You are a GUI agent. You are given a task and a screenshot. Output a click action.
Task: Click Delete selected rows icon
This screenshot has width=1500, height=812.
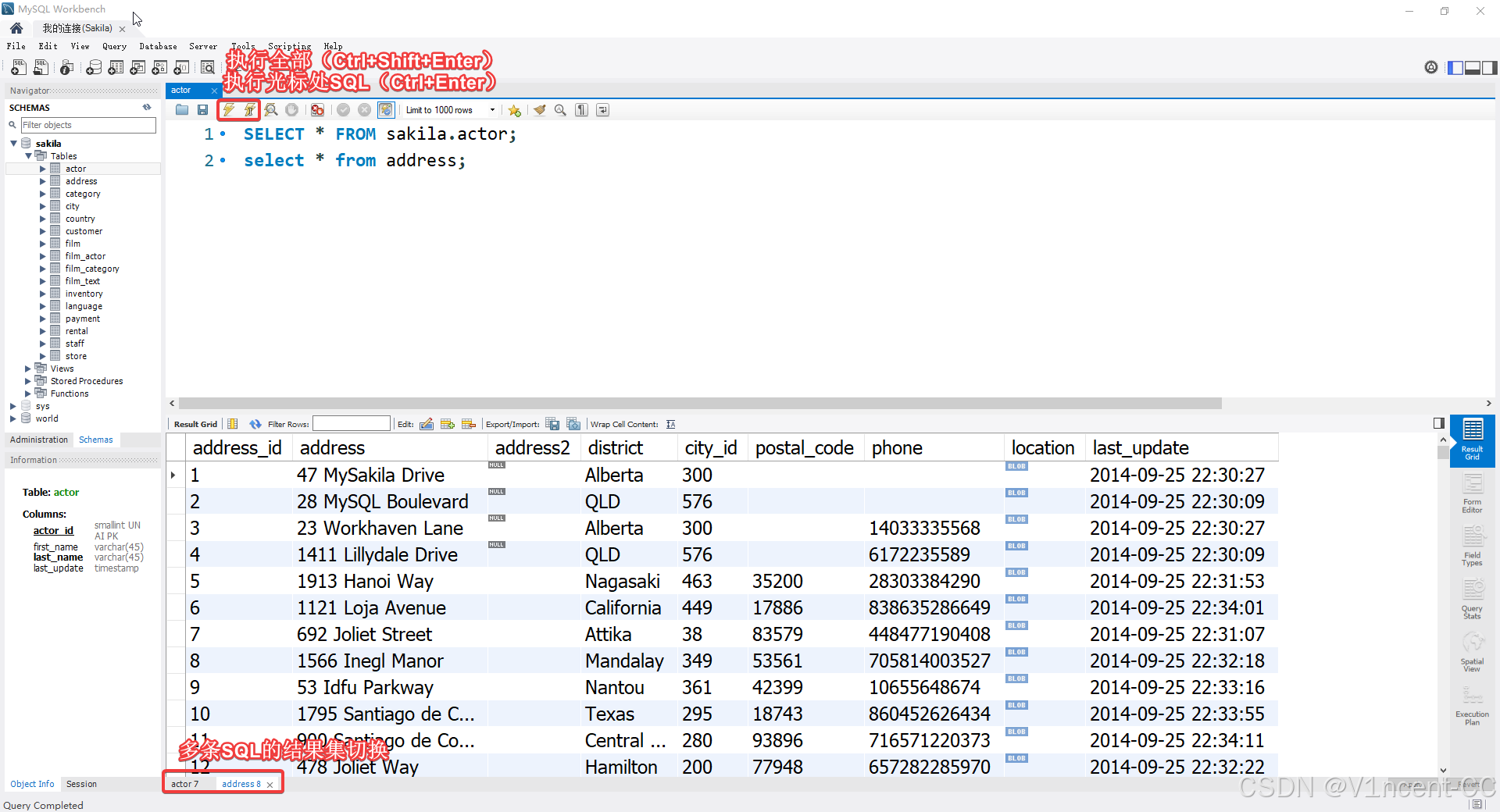tap(469, 424)
